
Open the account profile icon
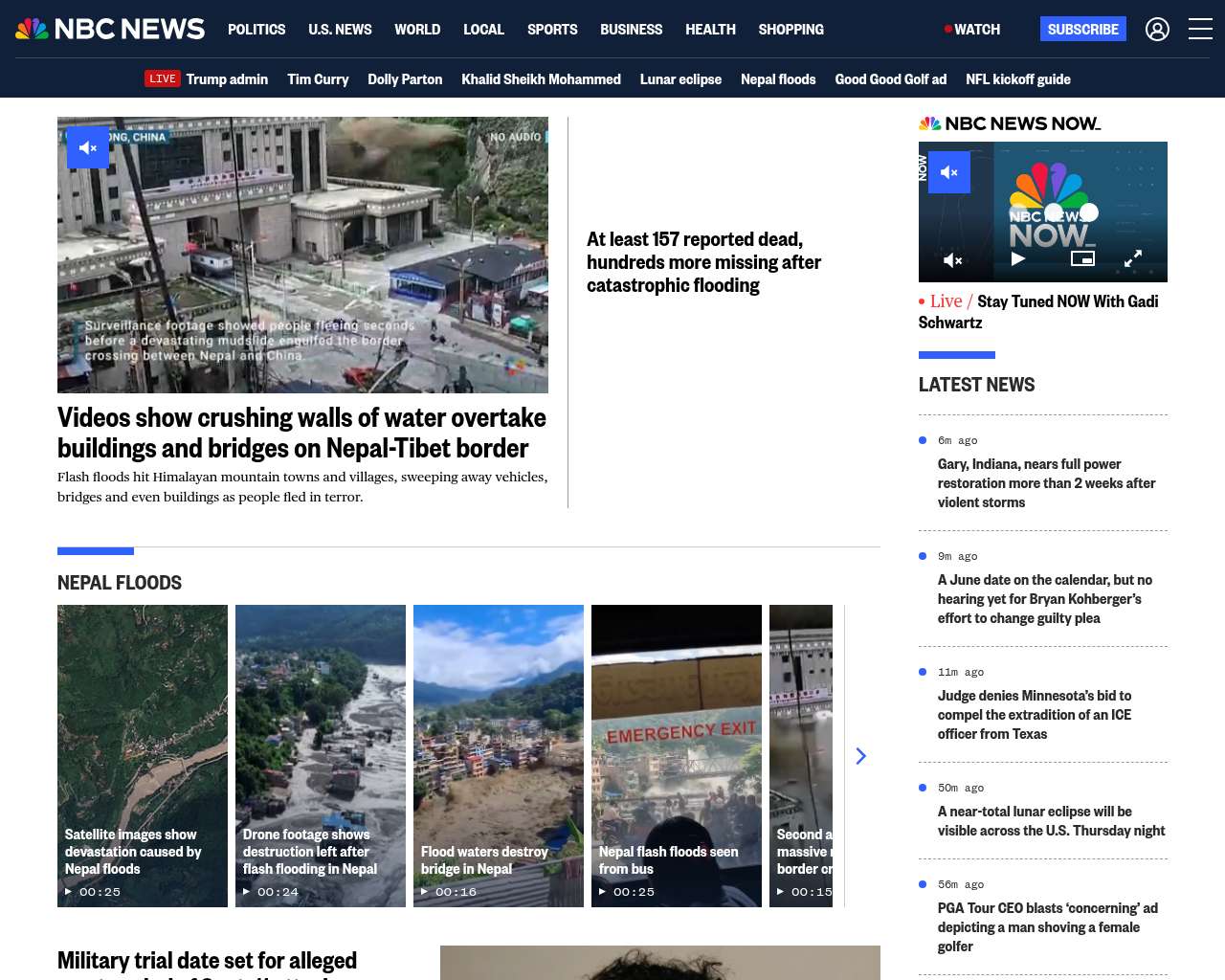point(1157,30)
